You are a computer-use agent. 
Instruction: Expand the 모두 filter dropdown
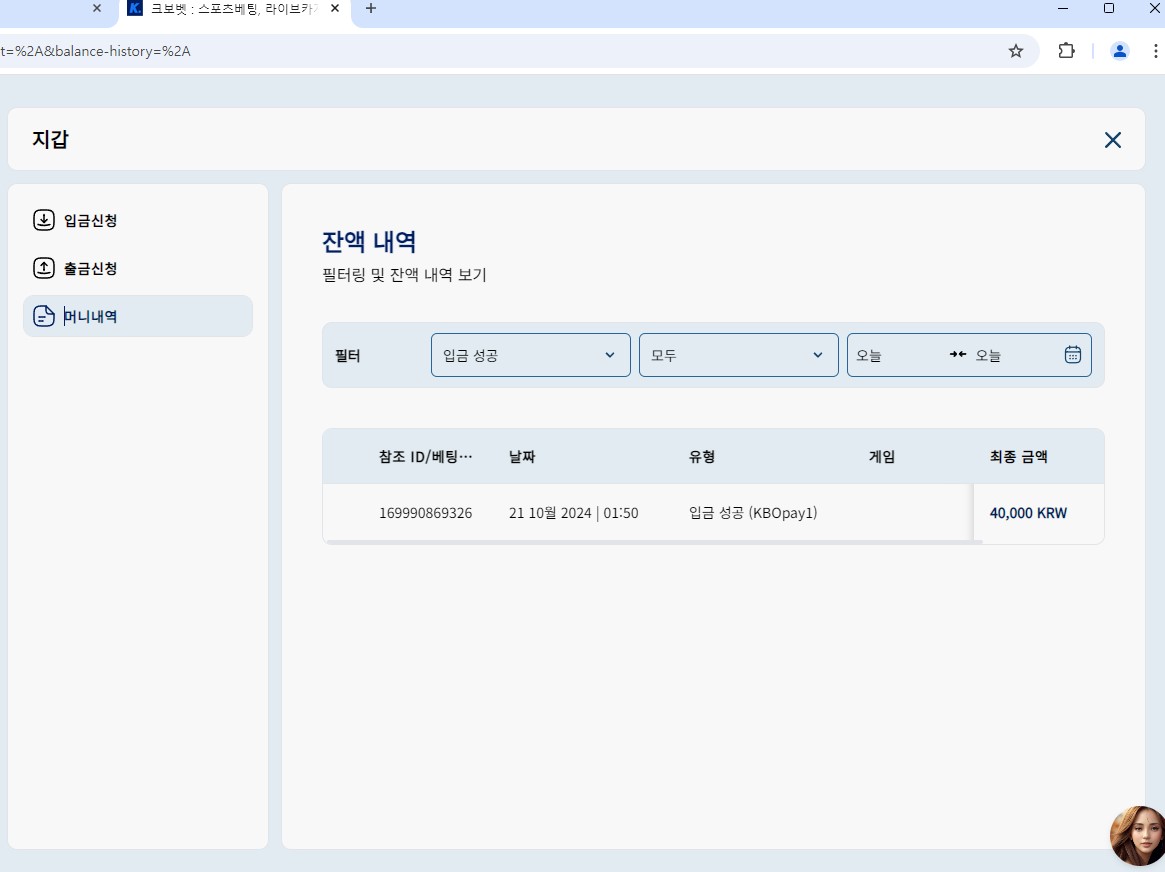tap(739, 355)
